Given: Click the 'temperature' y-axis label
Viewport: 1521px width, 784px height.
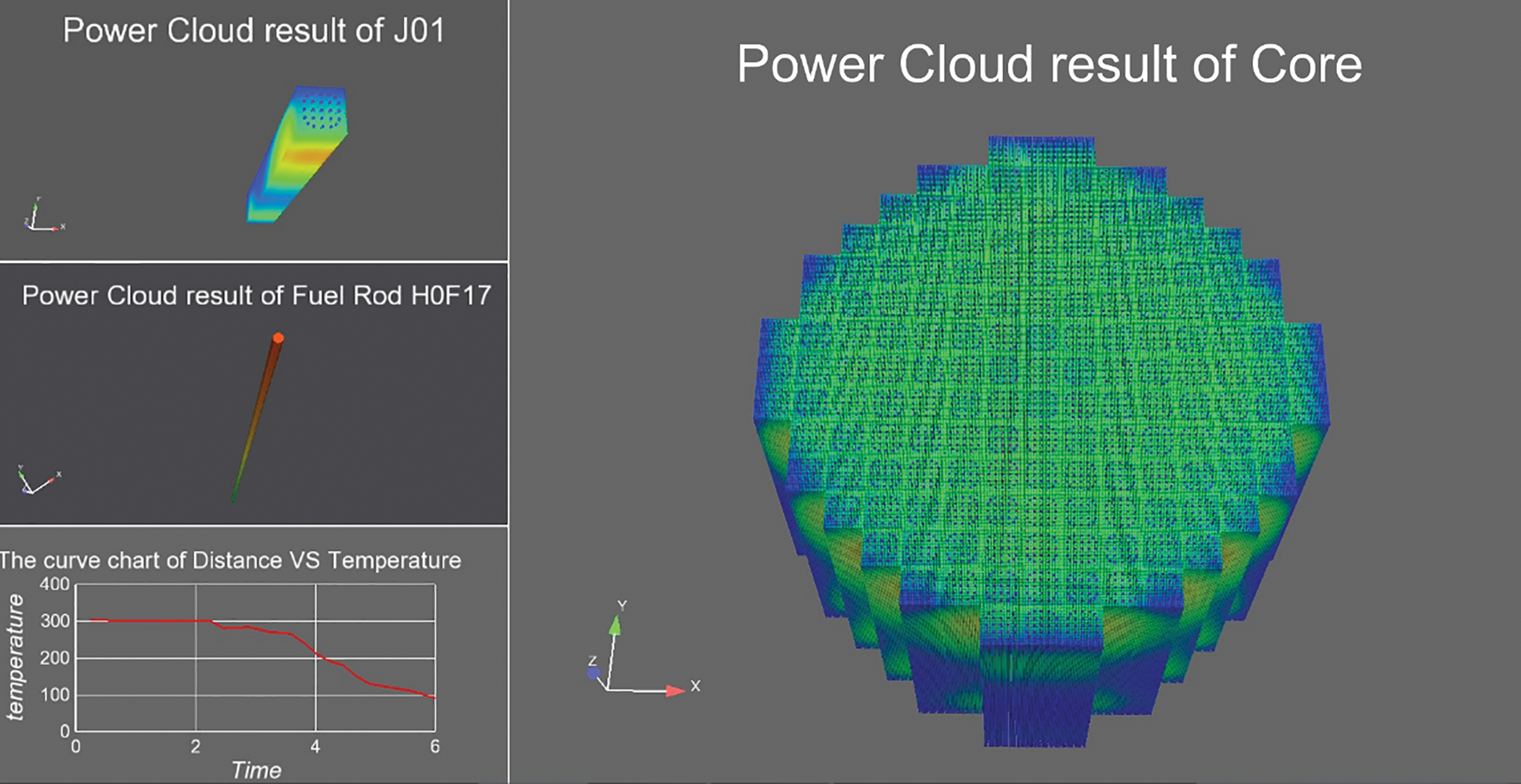Looking at the screenshot, I should 15,657.
